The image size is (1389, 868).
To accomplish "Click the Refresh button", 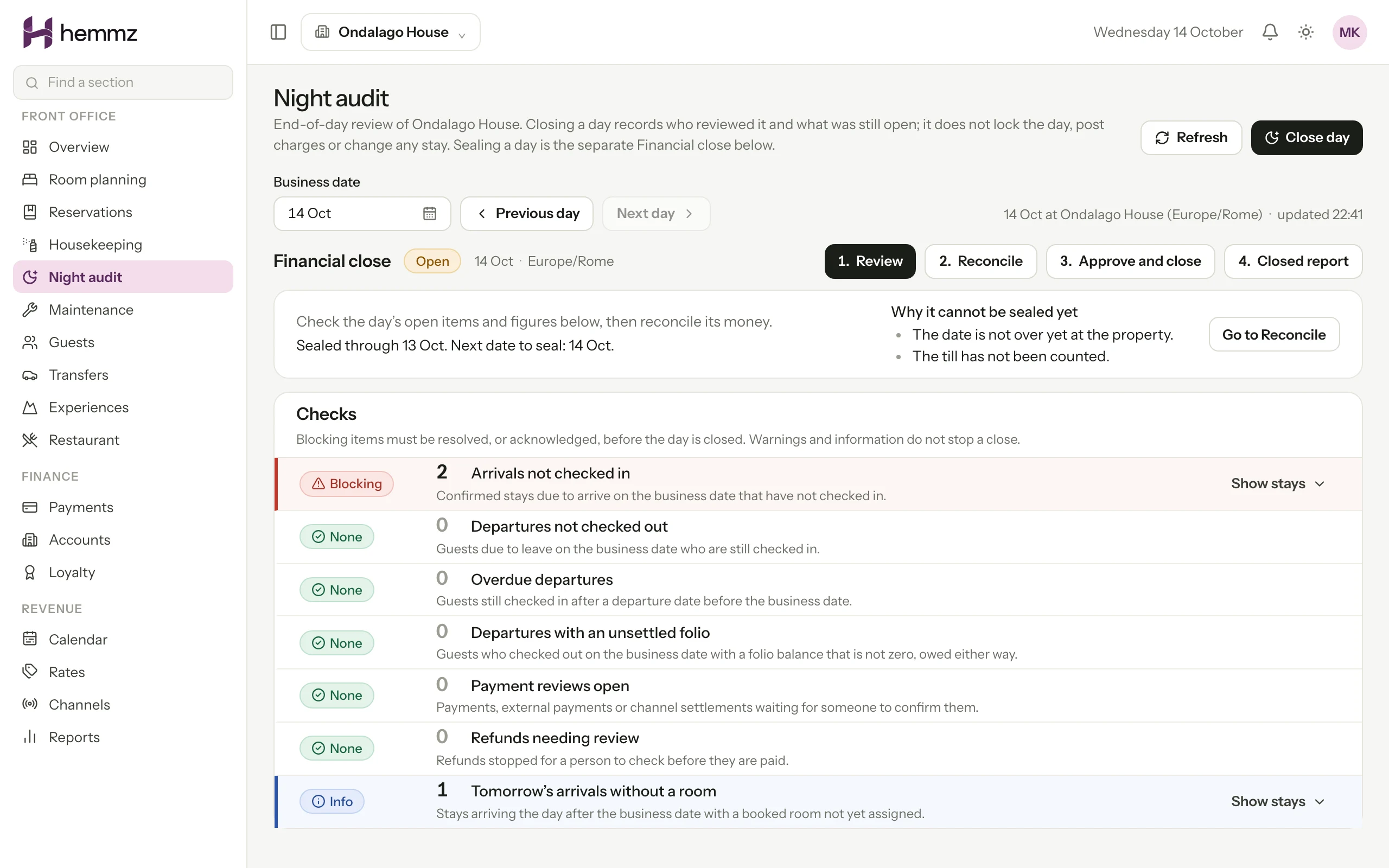I will tap(1191, 138).
